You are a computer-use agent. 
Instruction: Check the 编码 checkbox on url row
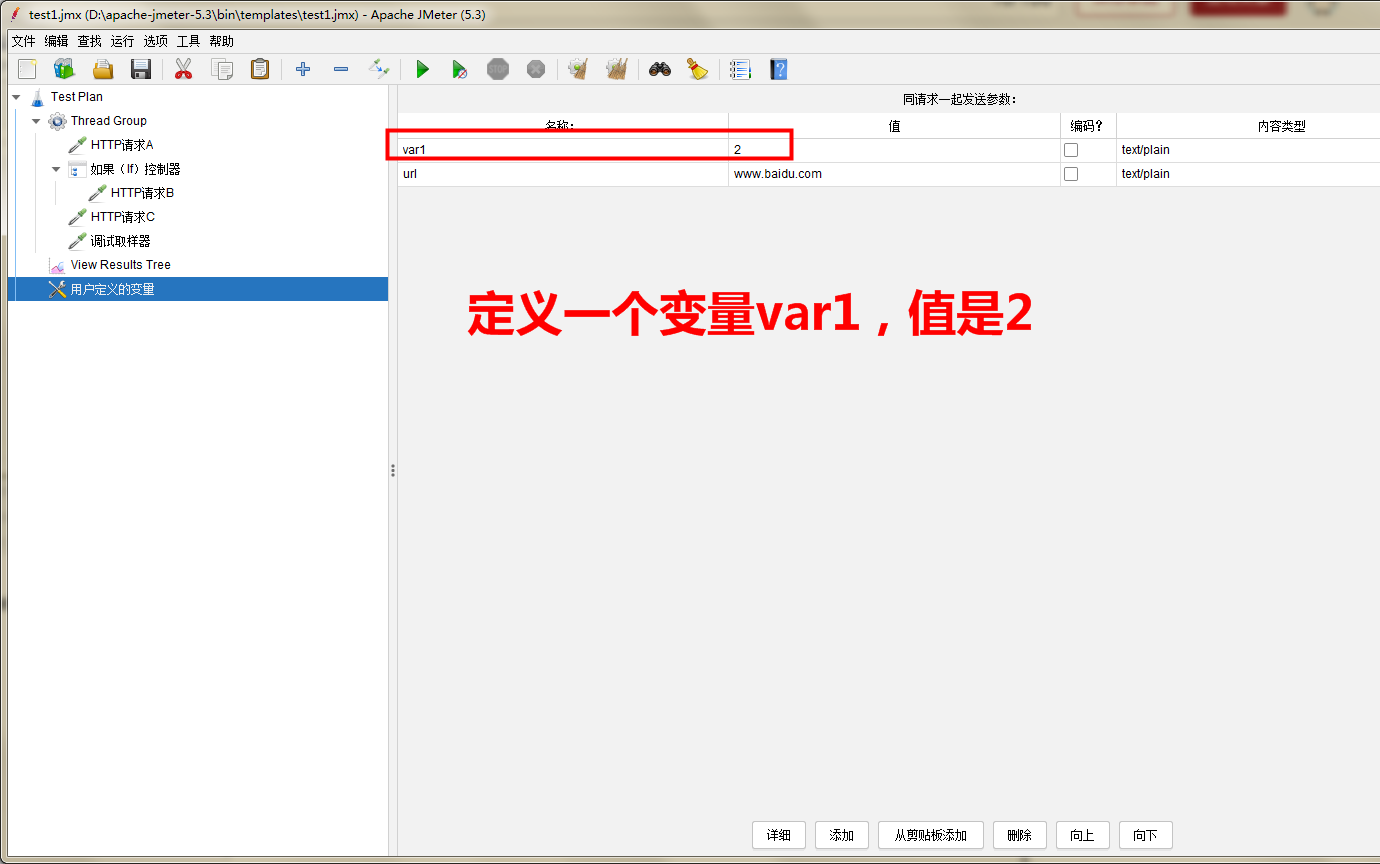pyautogui.click(x=1070, y=173)
